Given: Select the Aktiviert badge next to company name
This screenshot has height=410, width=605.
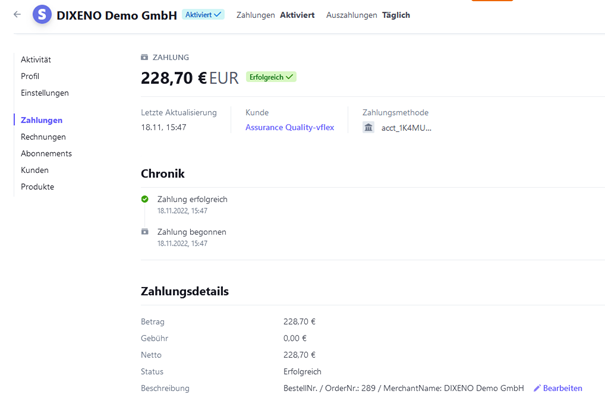Looking at the screenshot, I should pos(203,15).
